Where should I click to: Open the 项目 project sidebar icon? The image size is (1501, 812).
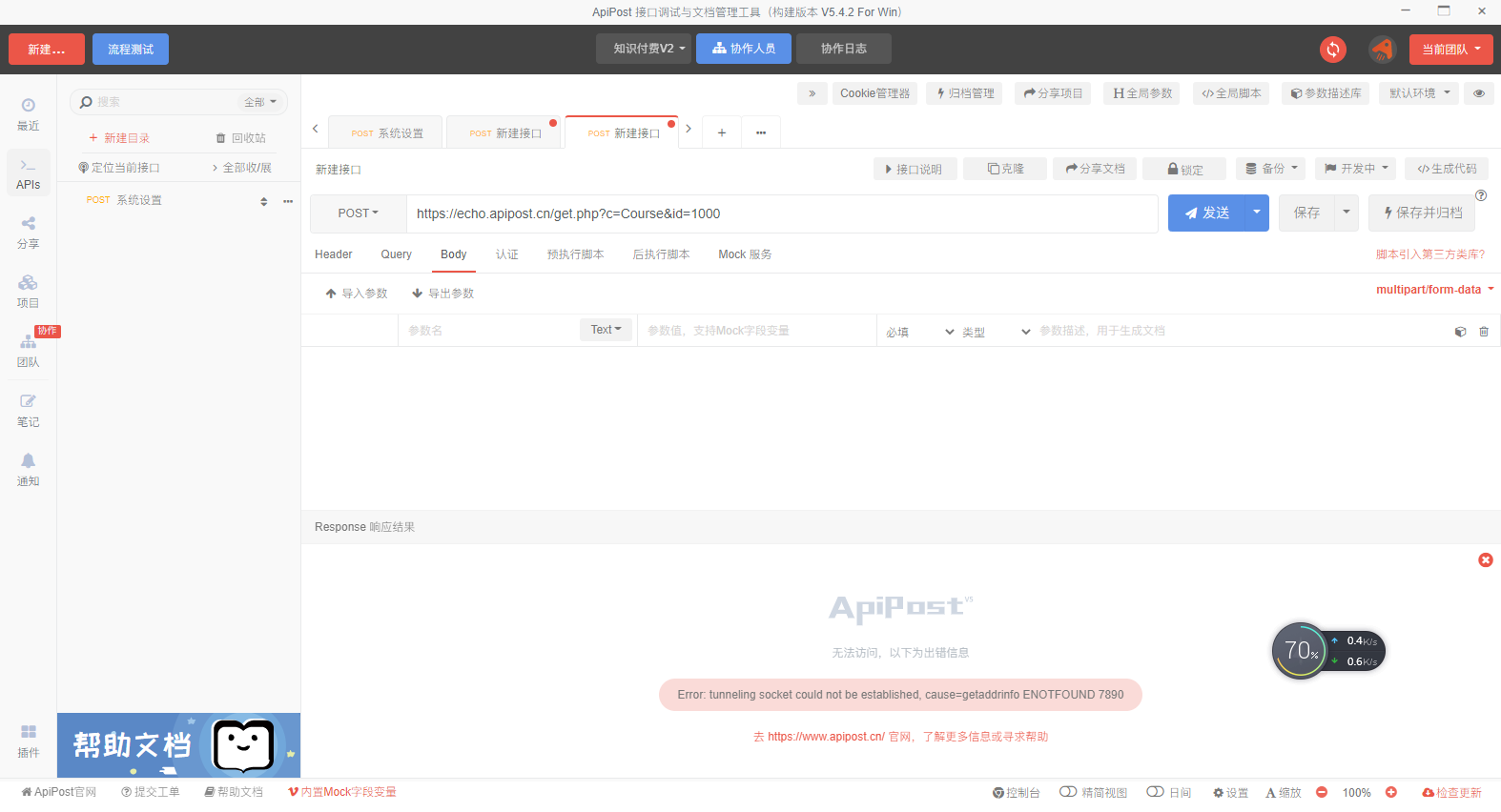pyautogui.click(x=29, y=292)
